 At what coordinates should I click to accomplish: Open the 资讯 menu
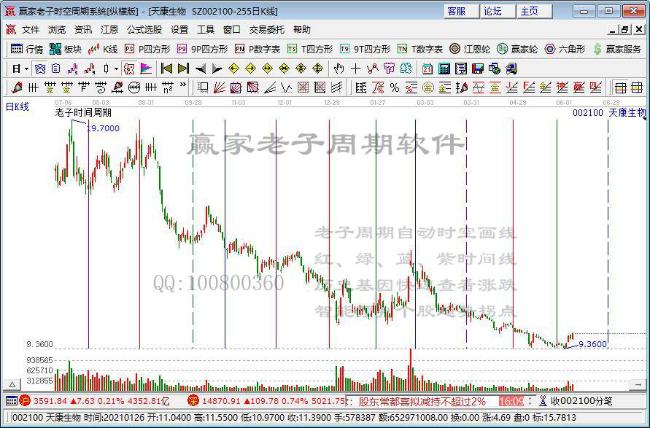point(83,30)
